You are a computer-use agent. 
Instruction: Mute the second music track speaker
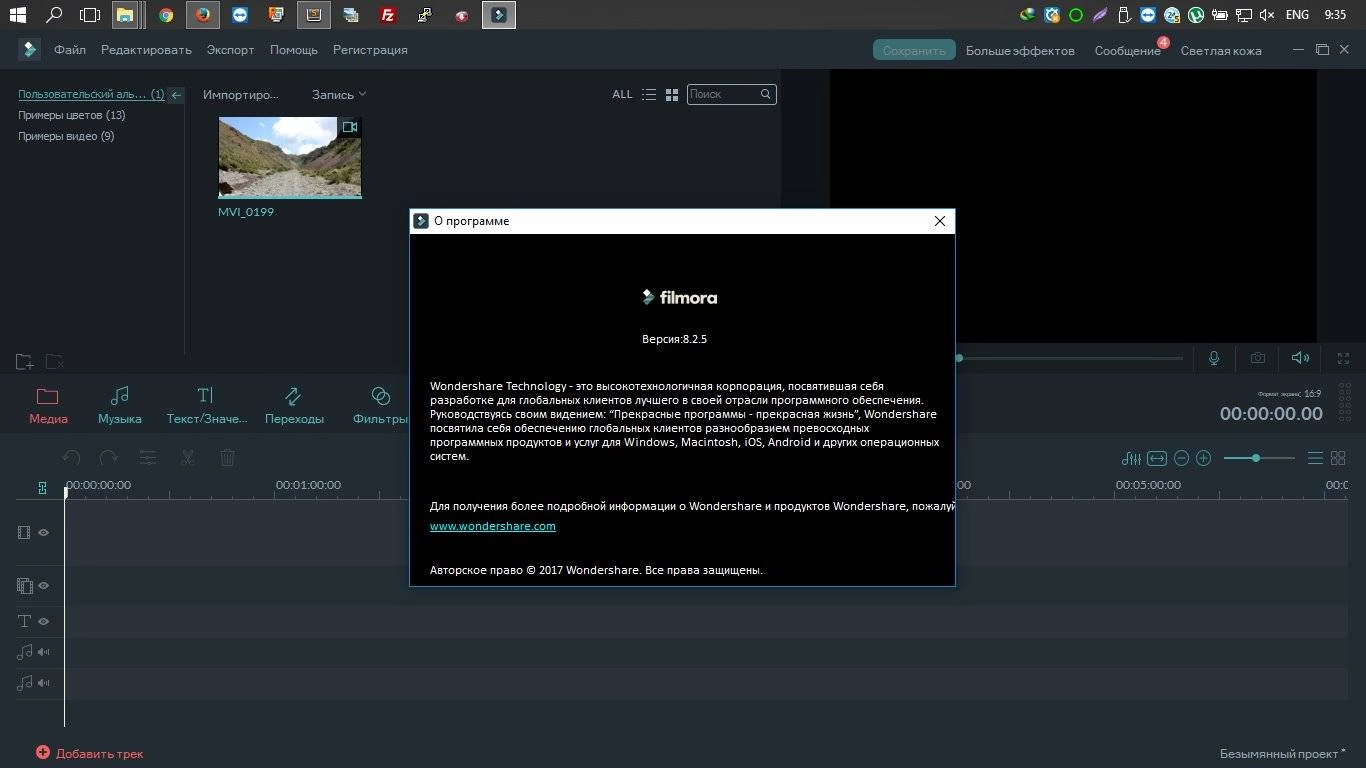[44, 683]
